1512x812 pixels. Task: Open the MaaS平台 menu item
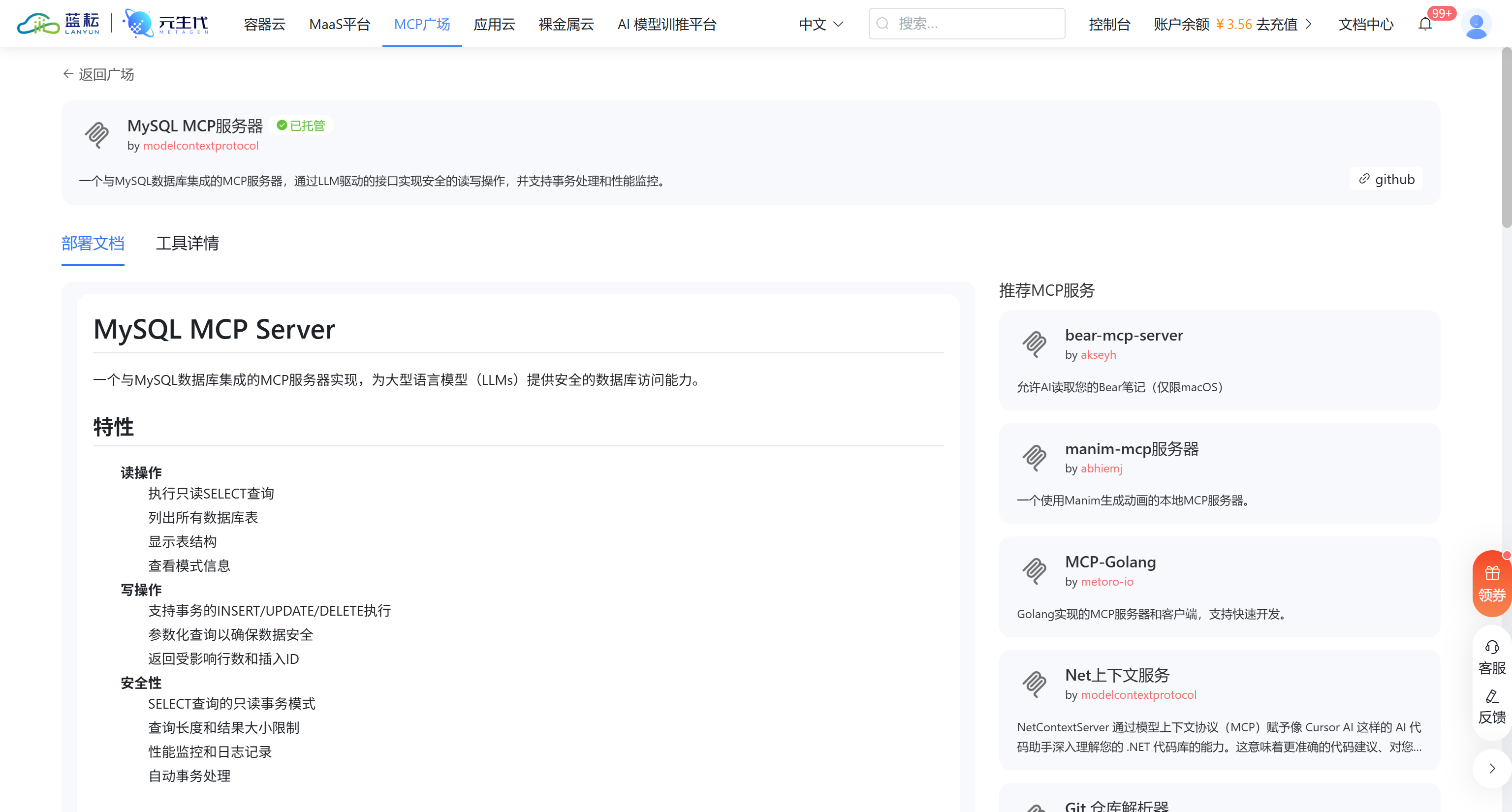pos(339,24)
